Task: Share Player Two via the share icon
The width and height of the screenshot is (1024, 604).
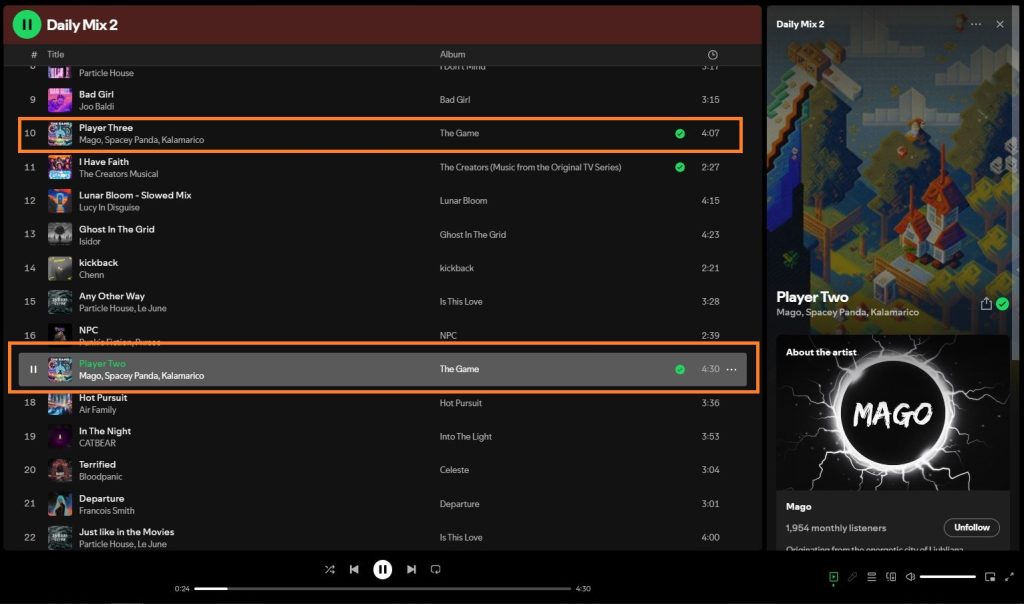Action: coord(986,304)
